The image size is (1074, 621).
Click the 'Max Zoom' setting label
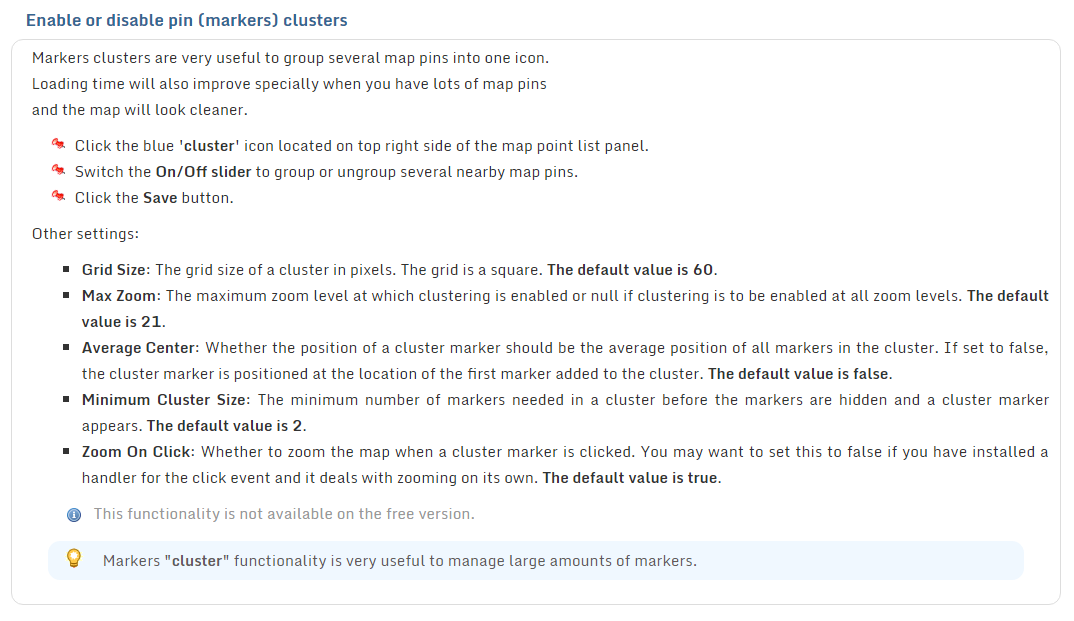(x=119, y=296)
